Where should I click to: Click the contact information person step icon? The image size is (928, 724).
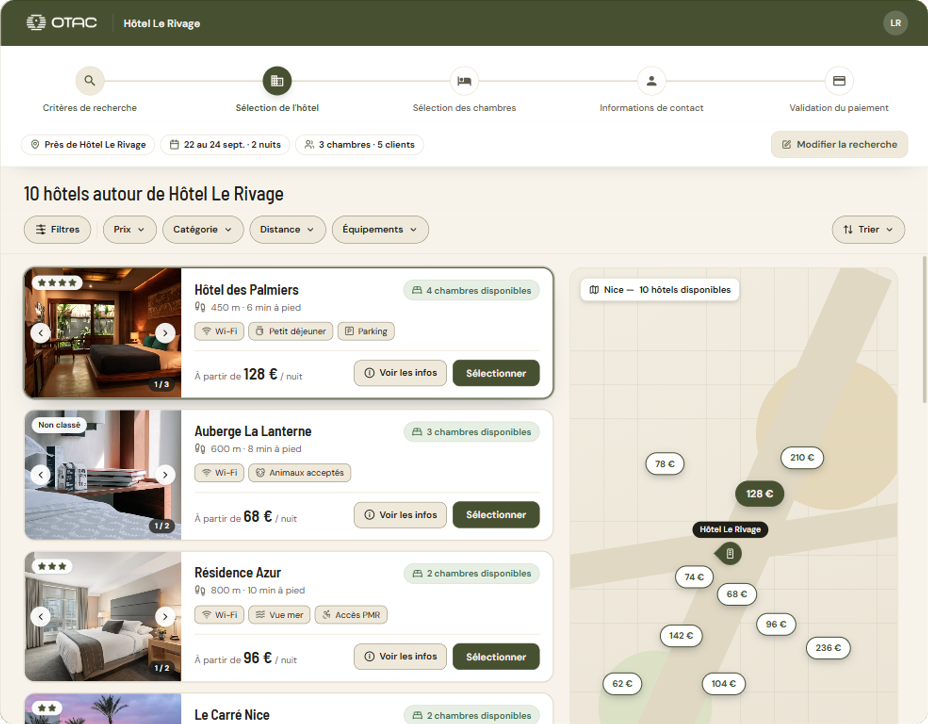tap(651, 81)
